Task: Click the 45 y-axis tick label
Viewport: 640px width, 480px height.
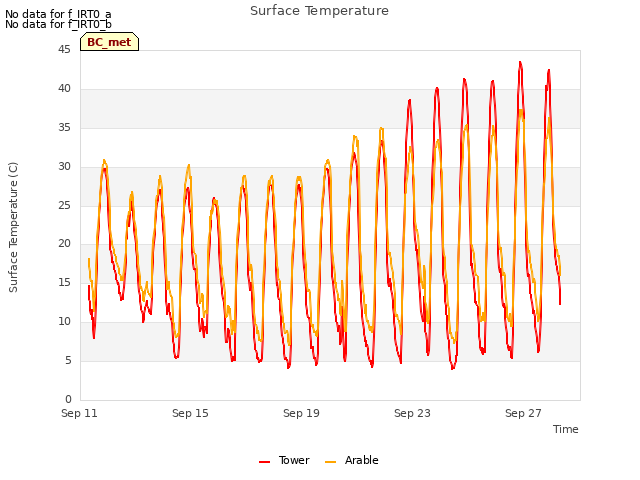Action: (64, 50)
